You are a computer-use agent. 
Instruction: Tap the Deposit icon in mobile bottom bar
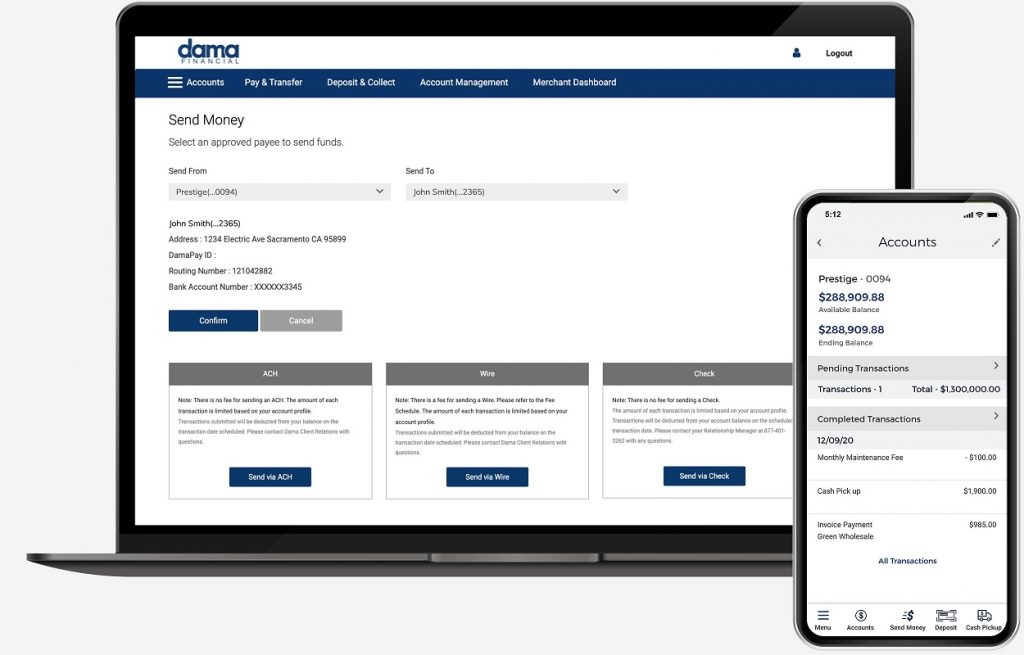[x=945, y=617]
